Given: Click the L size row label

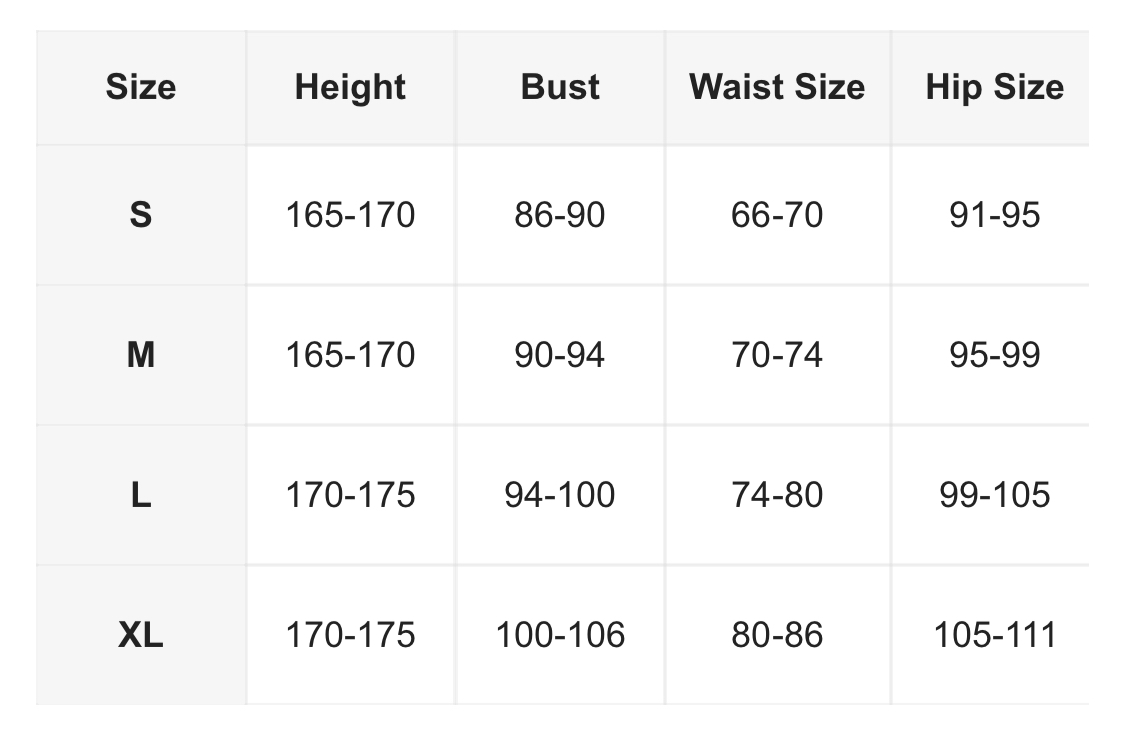Looking at the screenshot, I should (x=141, y=494).
